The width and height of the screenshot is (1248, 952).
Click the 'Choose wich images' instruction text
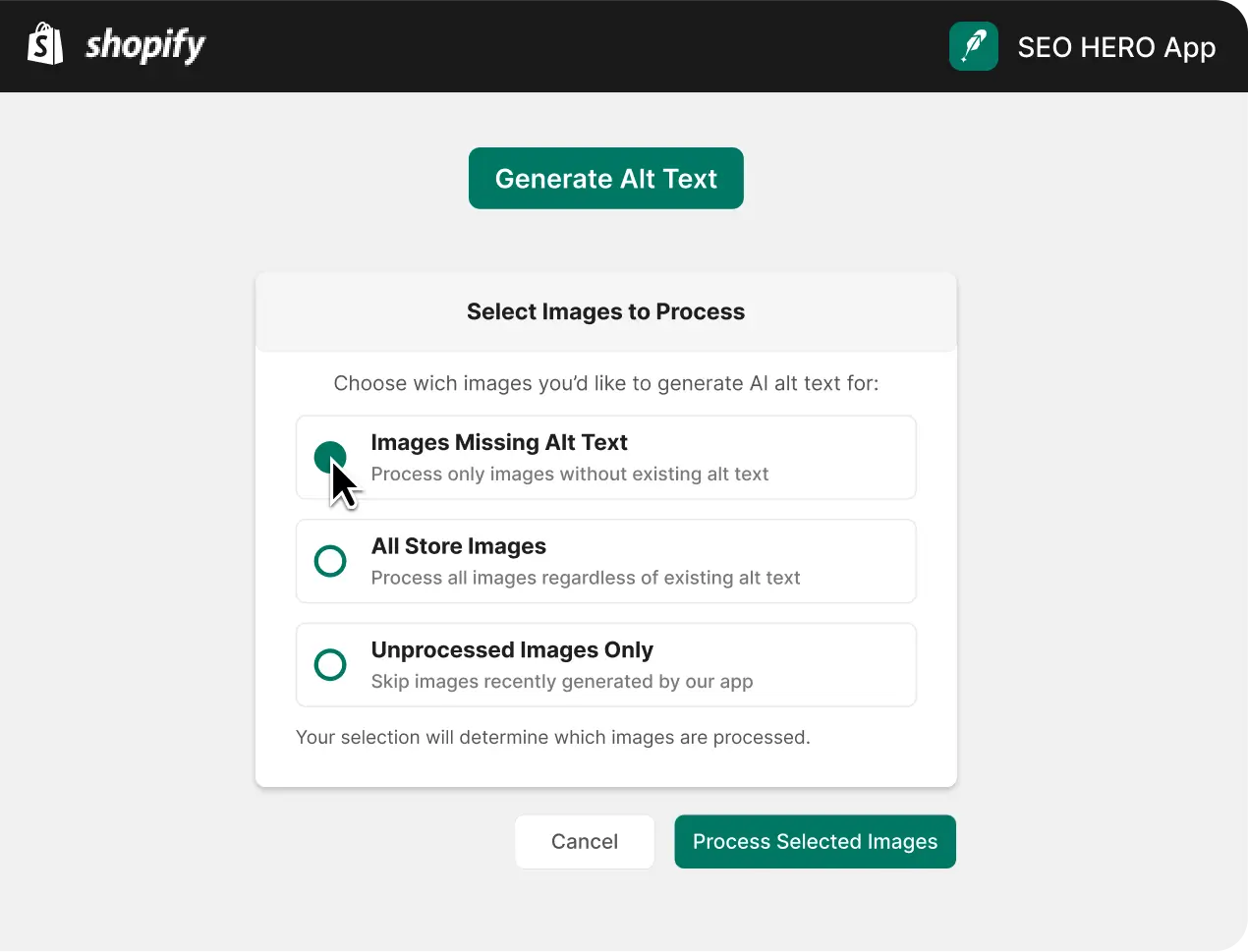tap(606, 383)
